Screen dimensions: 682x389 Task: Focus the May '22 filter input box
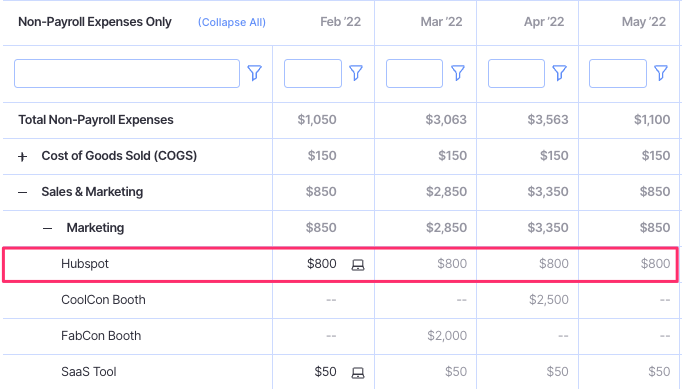618,74
